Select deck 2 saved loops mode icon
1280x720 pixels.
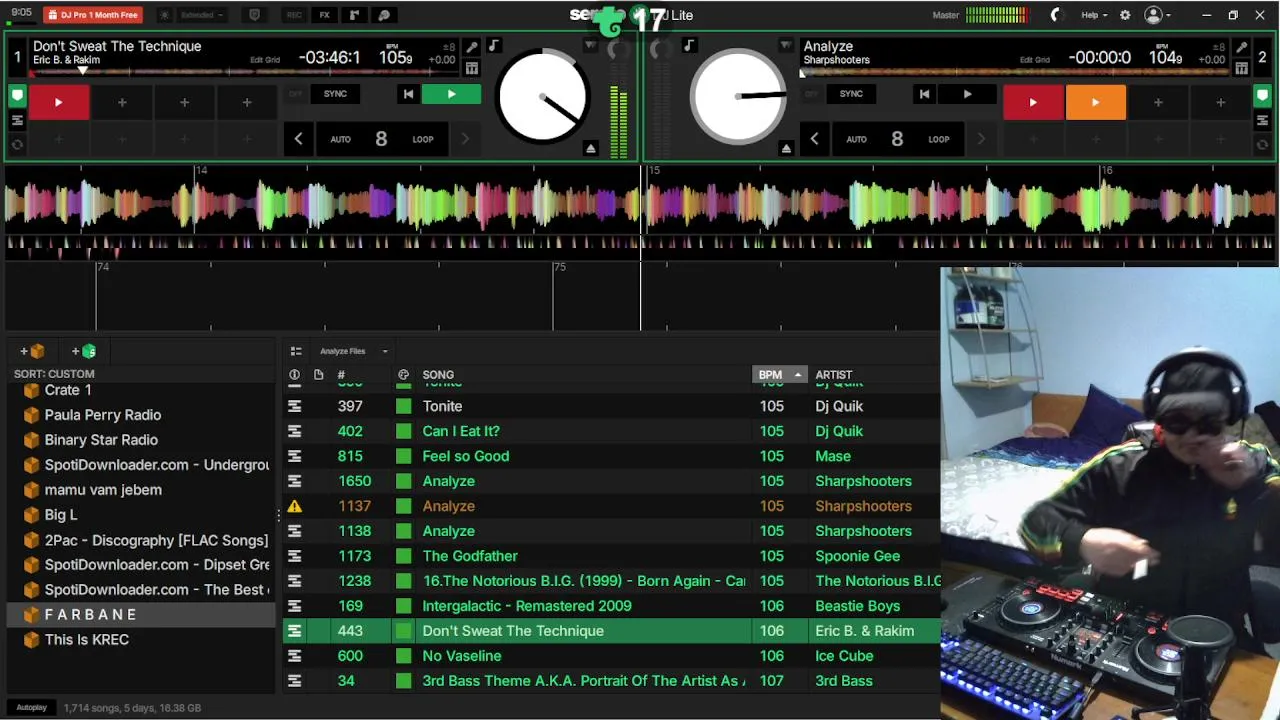pos(1262,120)
